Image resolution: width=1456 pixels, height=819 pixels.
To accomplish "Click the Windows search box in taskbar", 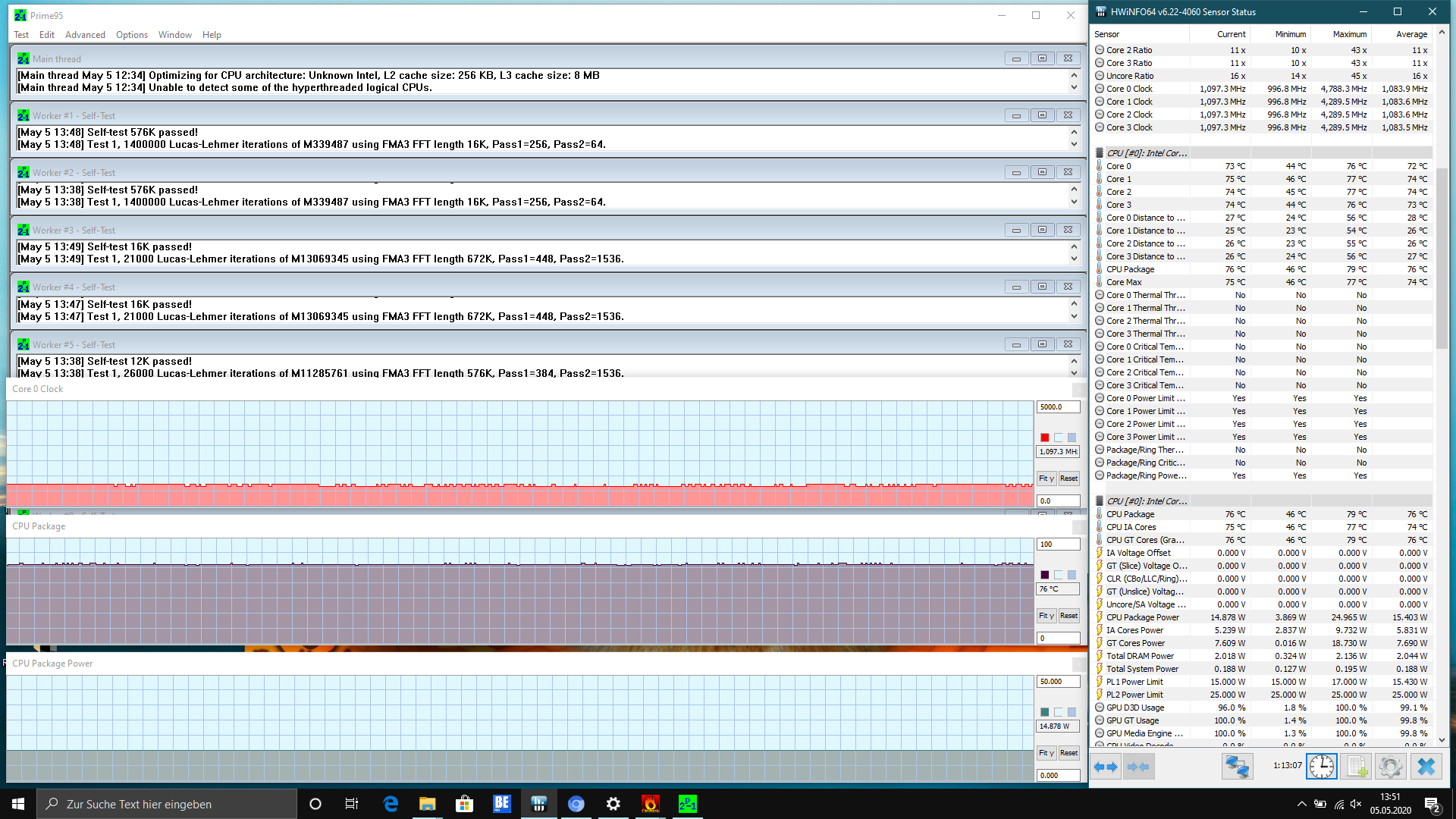I will (x=167, y=804).
